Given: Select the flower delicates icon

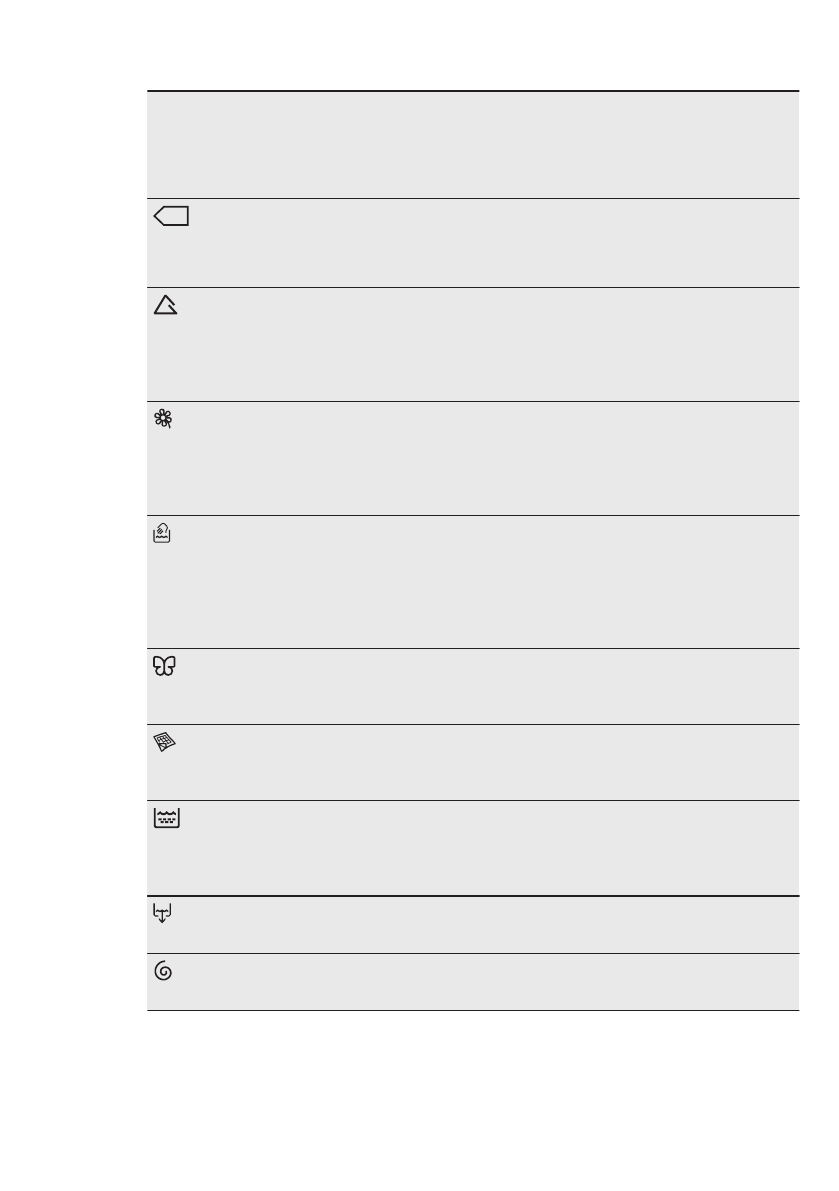Looking at the screenshot, I should pos(164,422).
